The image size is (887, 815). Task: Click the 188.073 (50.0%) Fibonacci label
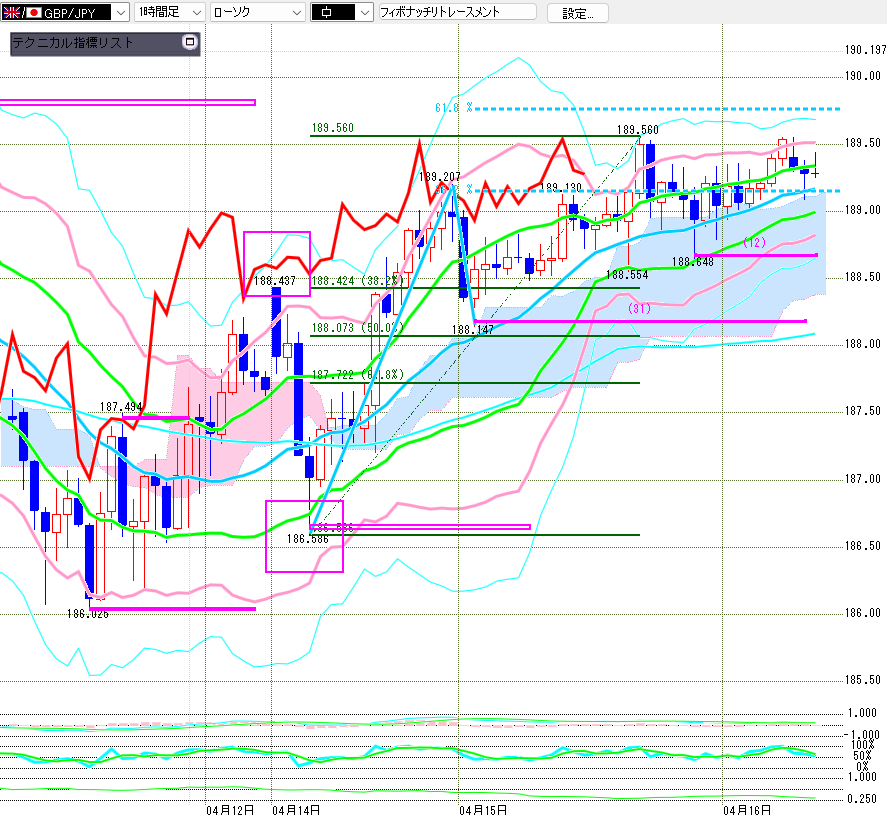tap(358, 327)
